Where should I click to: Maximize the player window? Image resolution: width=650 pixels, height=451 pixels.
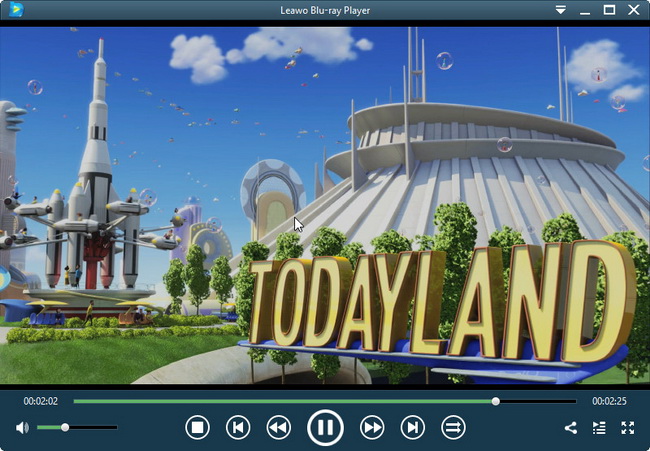[x=609, y=10]
